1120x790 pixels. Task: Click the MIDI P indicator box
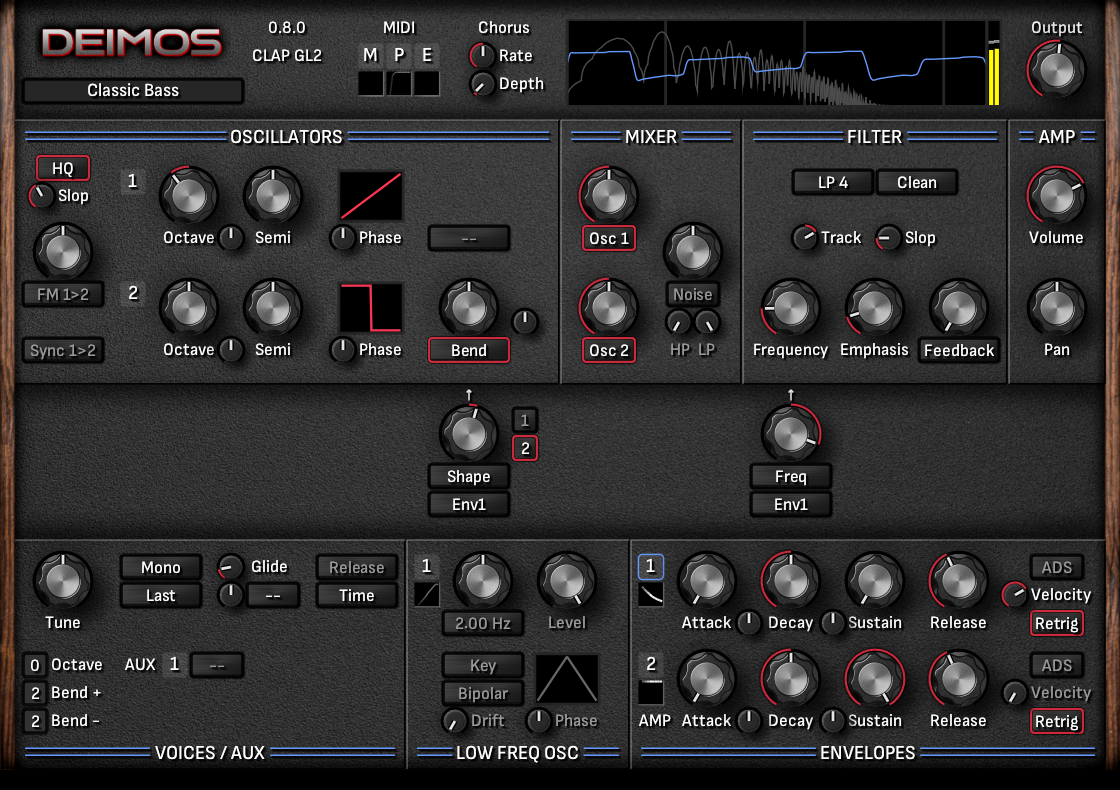(x=399, y=84)
